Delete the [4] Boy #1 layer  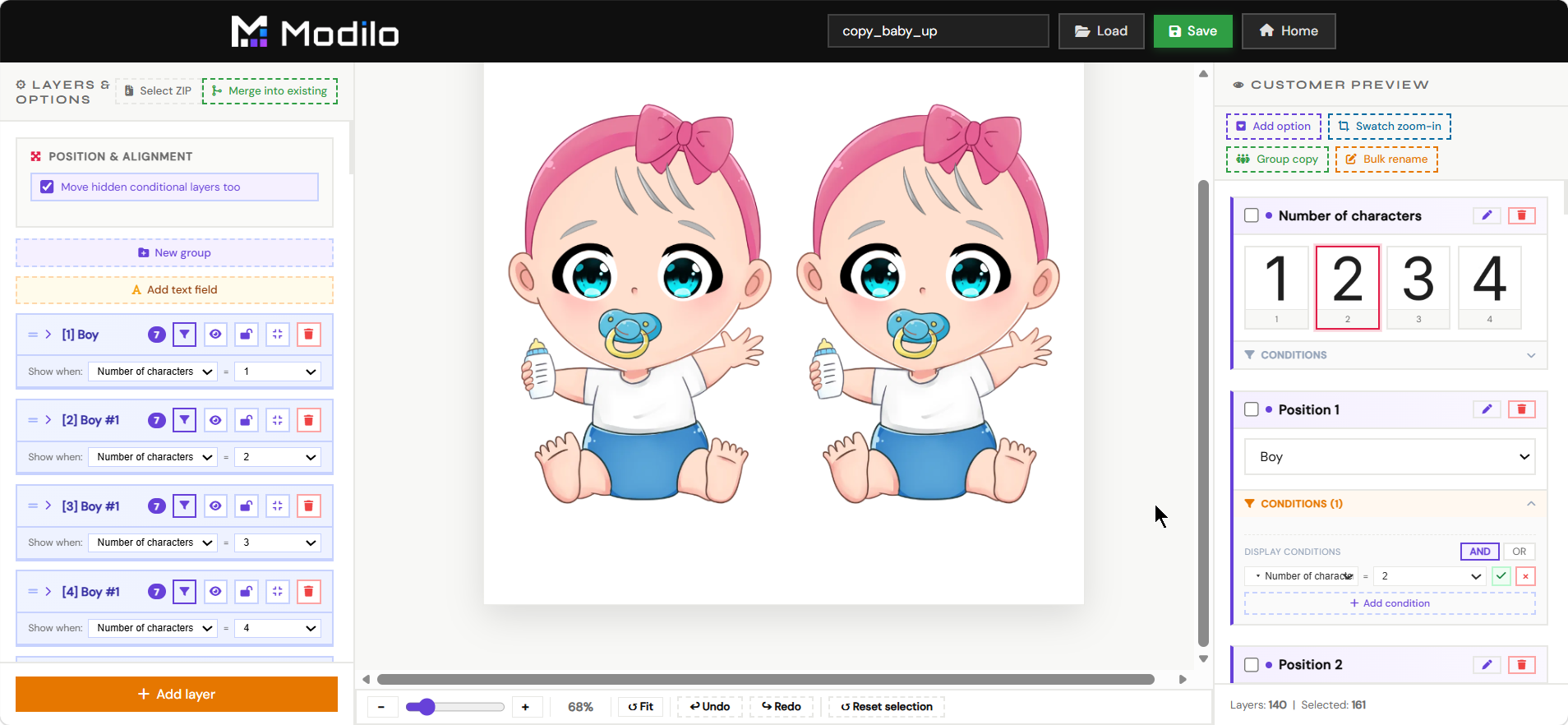309,591
